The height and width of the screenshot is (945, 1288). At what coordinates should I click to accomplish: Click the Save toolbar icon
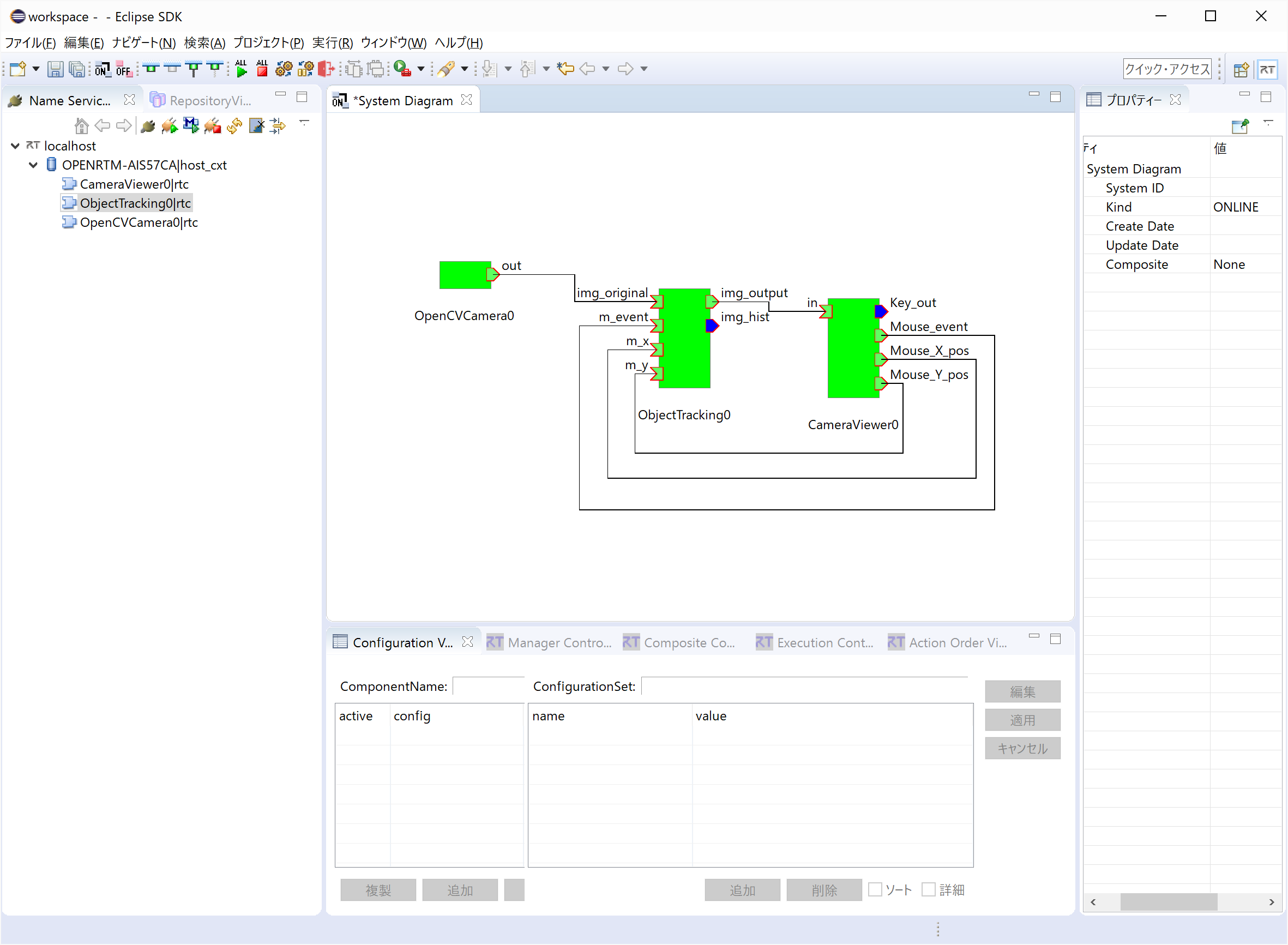[55, 69]
